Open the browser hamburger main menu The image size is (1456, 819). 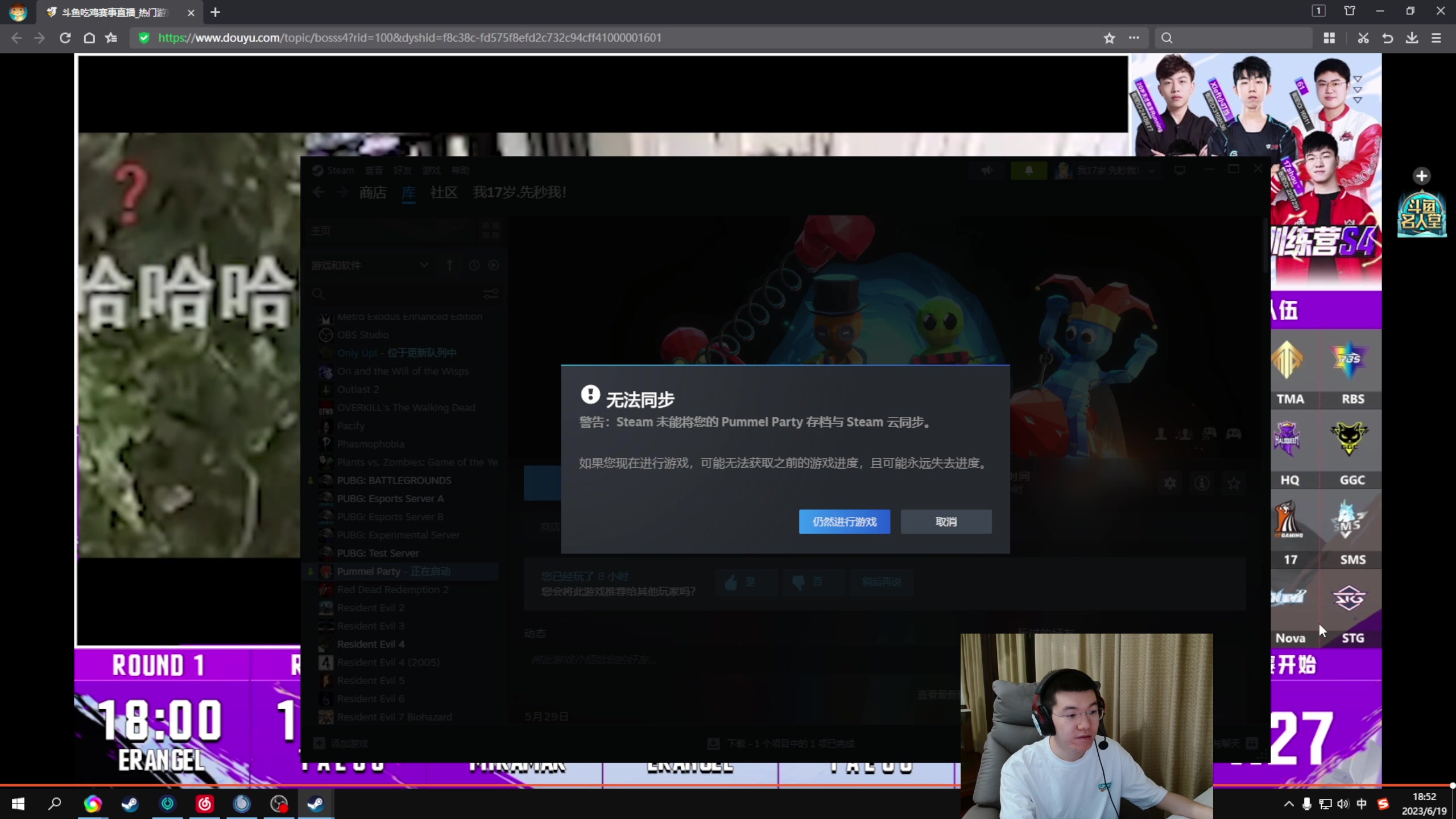[x=1437, y=38]
